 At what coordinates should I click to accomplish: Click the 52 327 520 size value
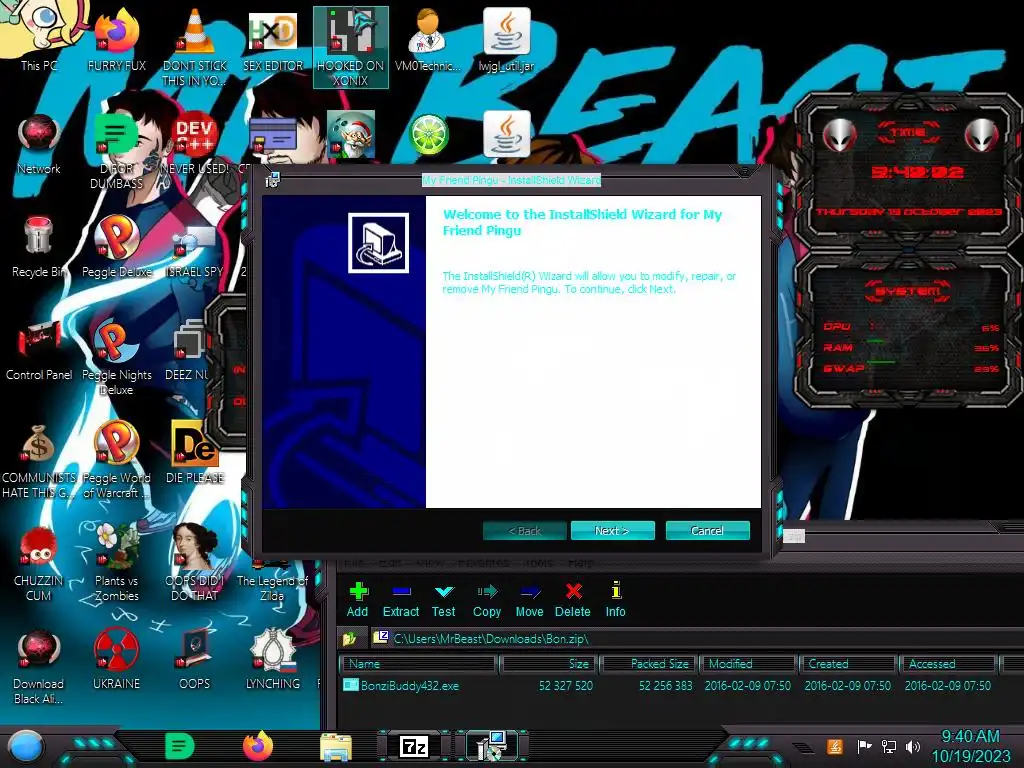(x=566, y=686)
